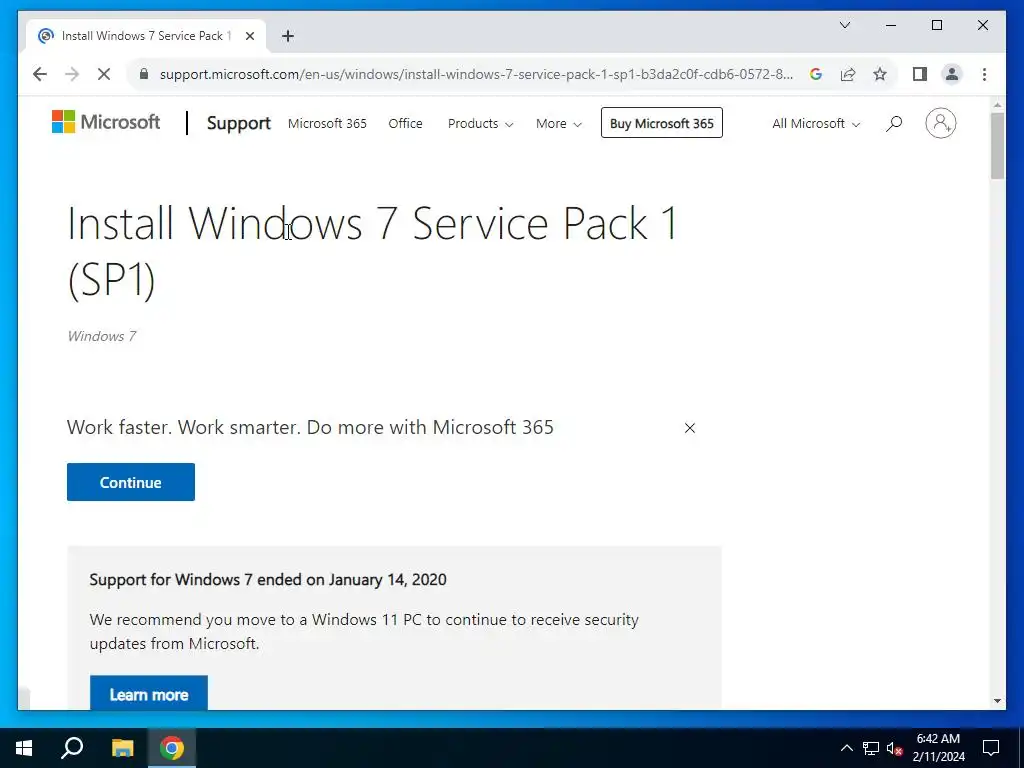Click the blue Continue button

tap(131, 482)
